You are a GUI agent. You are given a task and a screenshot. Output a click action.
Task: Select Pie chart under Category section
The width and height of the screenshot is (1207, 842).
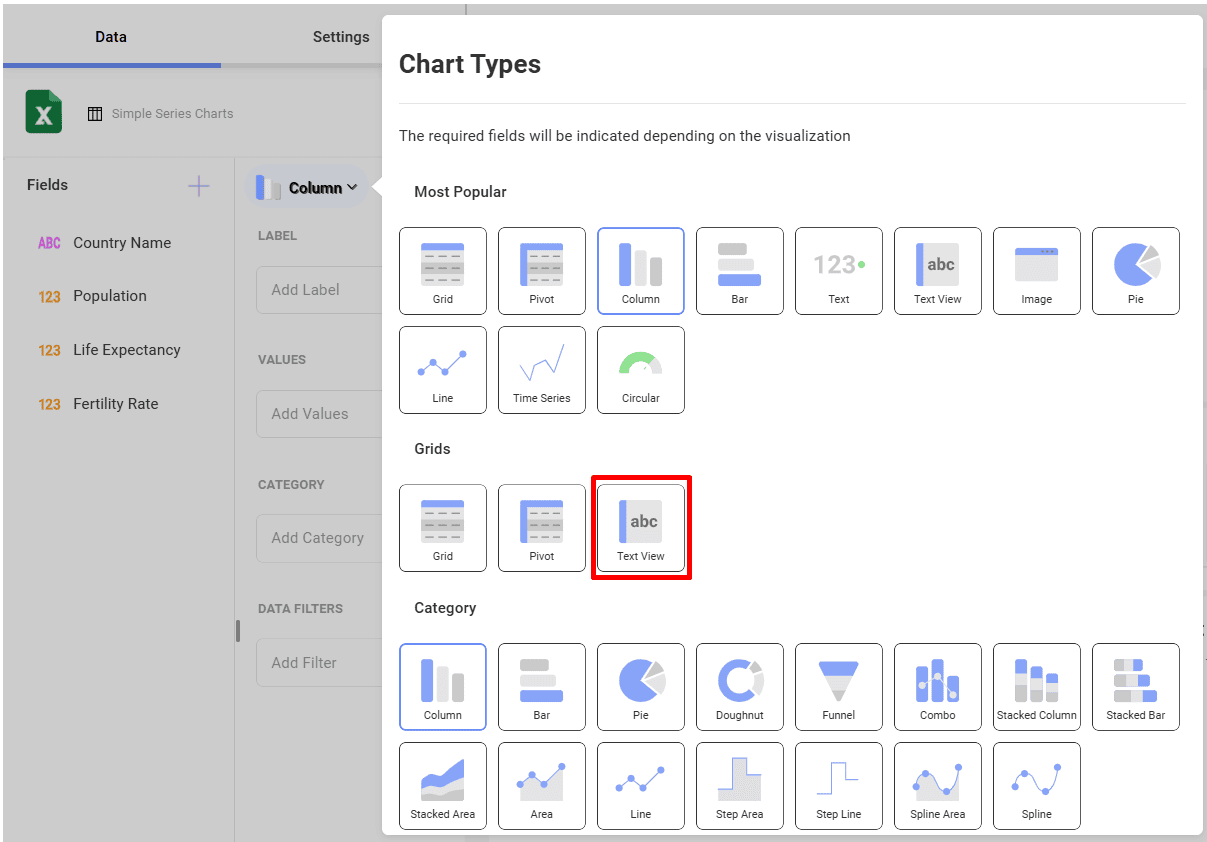[641, 687]
